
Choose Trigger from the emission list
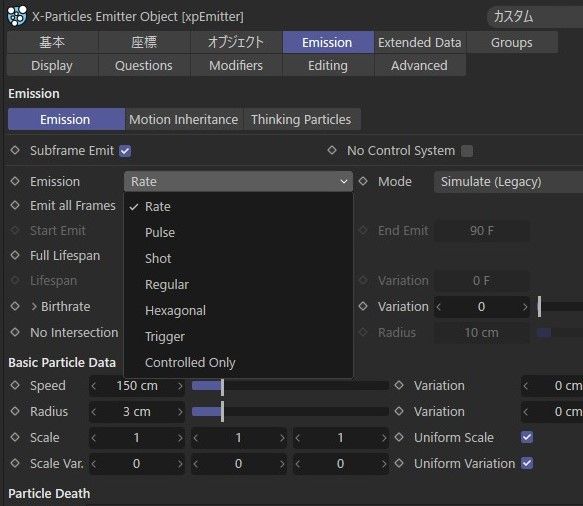pyautogui.click(x=238, y=336)
